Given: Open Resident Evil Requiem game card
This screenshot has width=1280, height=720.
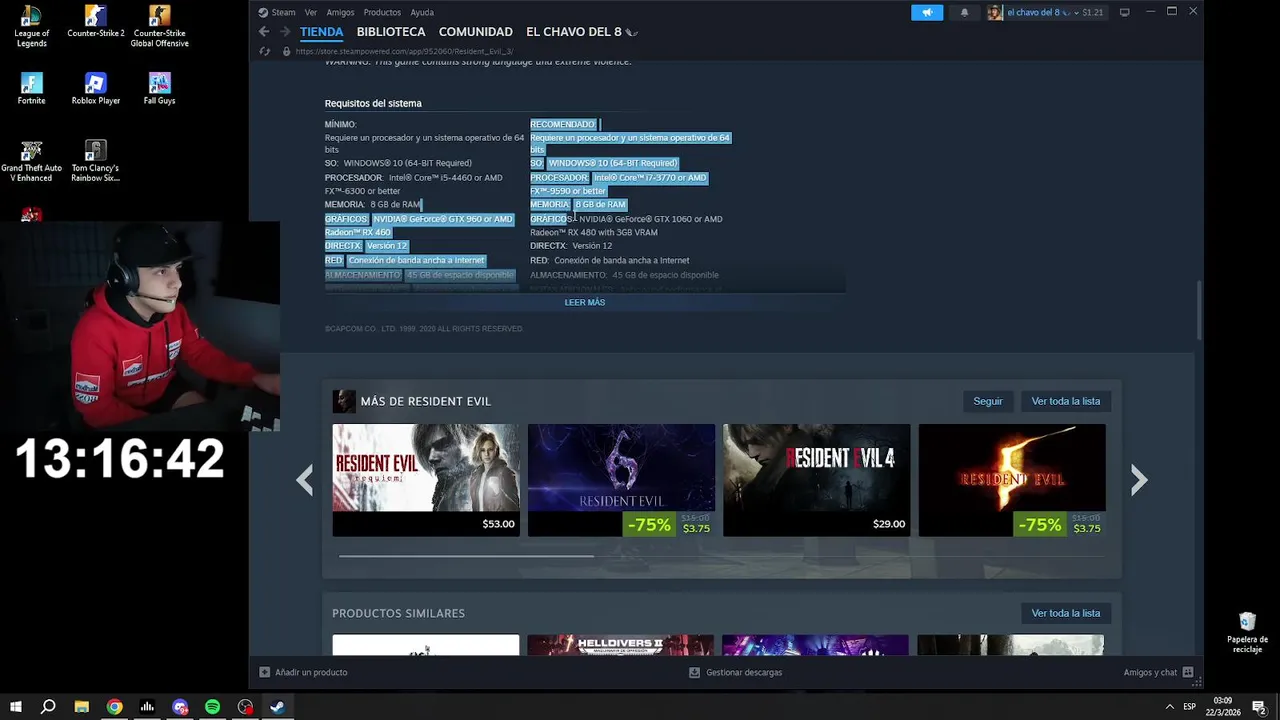Looking at the screenshot, I should 426,480.
